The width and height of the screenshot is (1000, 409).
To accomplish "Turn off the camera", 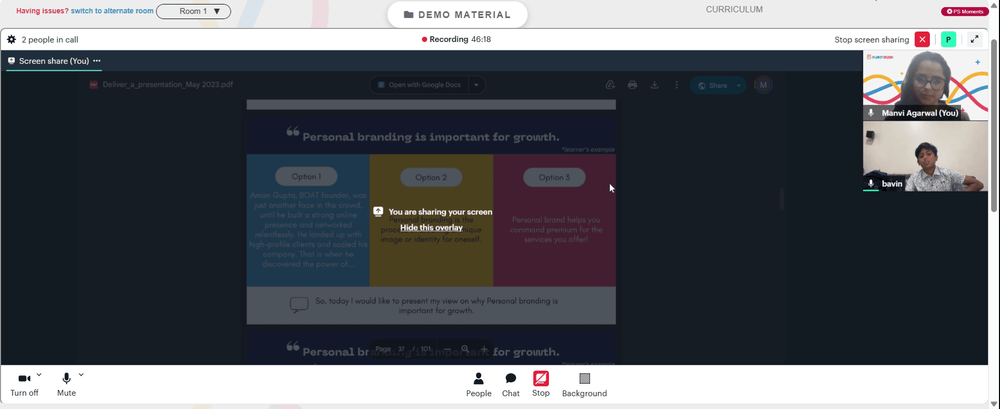I will (x=24, y=385).
